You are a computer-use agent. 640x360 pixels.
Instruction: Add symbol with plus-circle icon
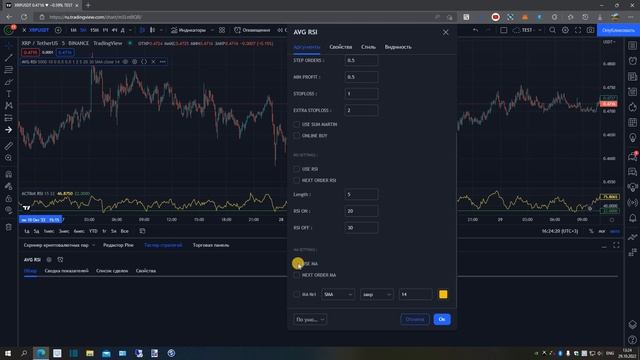[58, 30]
